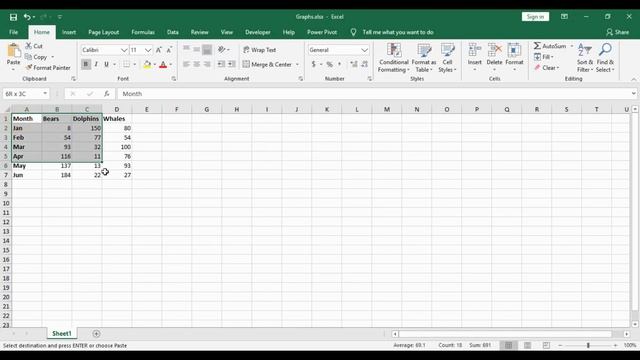Screen dimensions: 640x360
Task: Apply percent style
Action: 329,64
